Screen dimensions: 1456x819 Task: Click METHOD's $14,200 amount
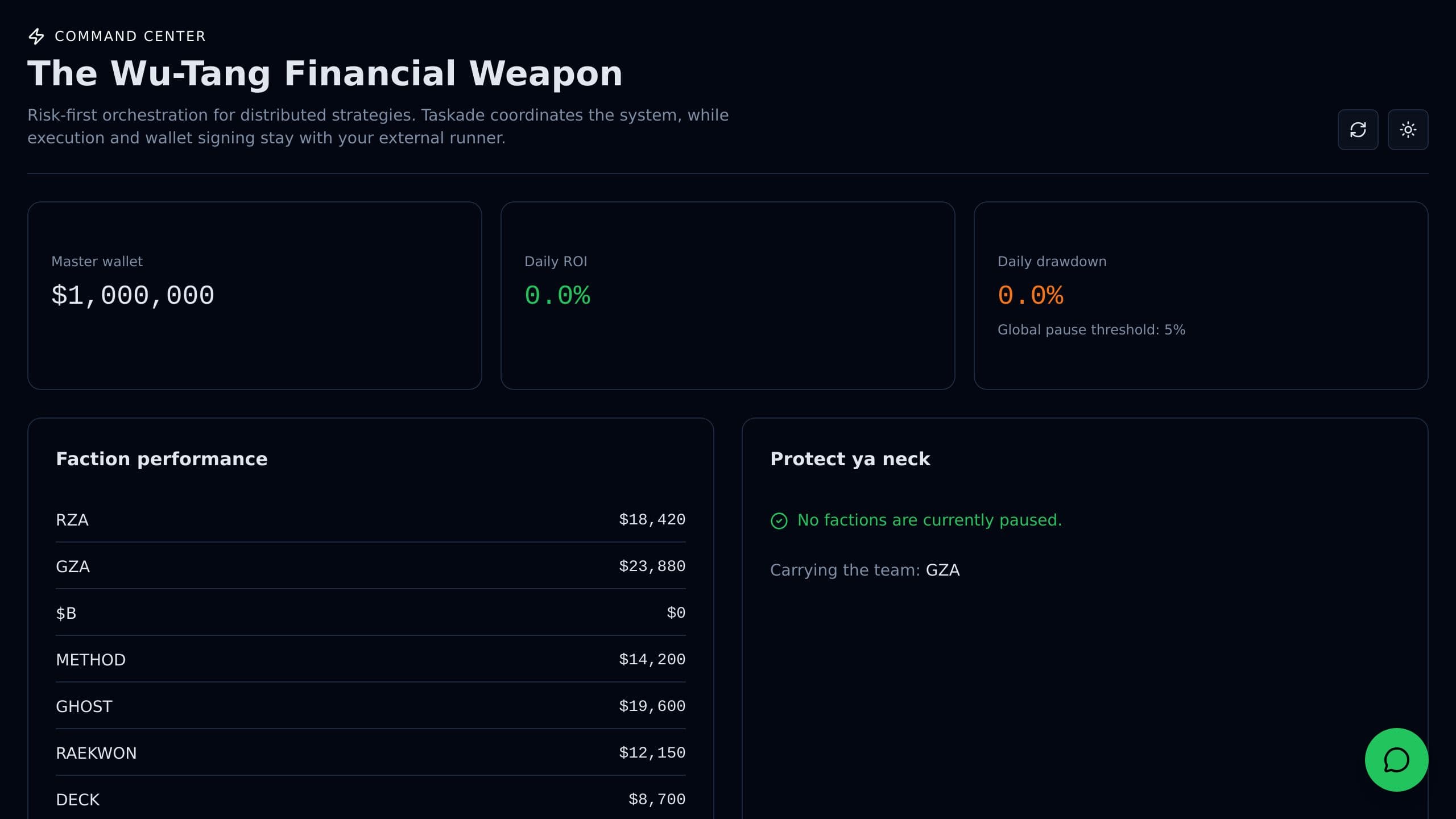pyautogui.click(x=652, y=660)
